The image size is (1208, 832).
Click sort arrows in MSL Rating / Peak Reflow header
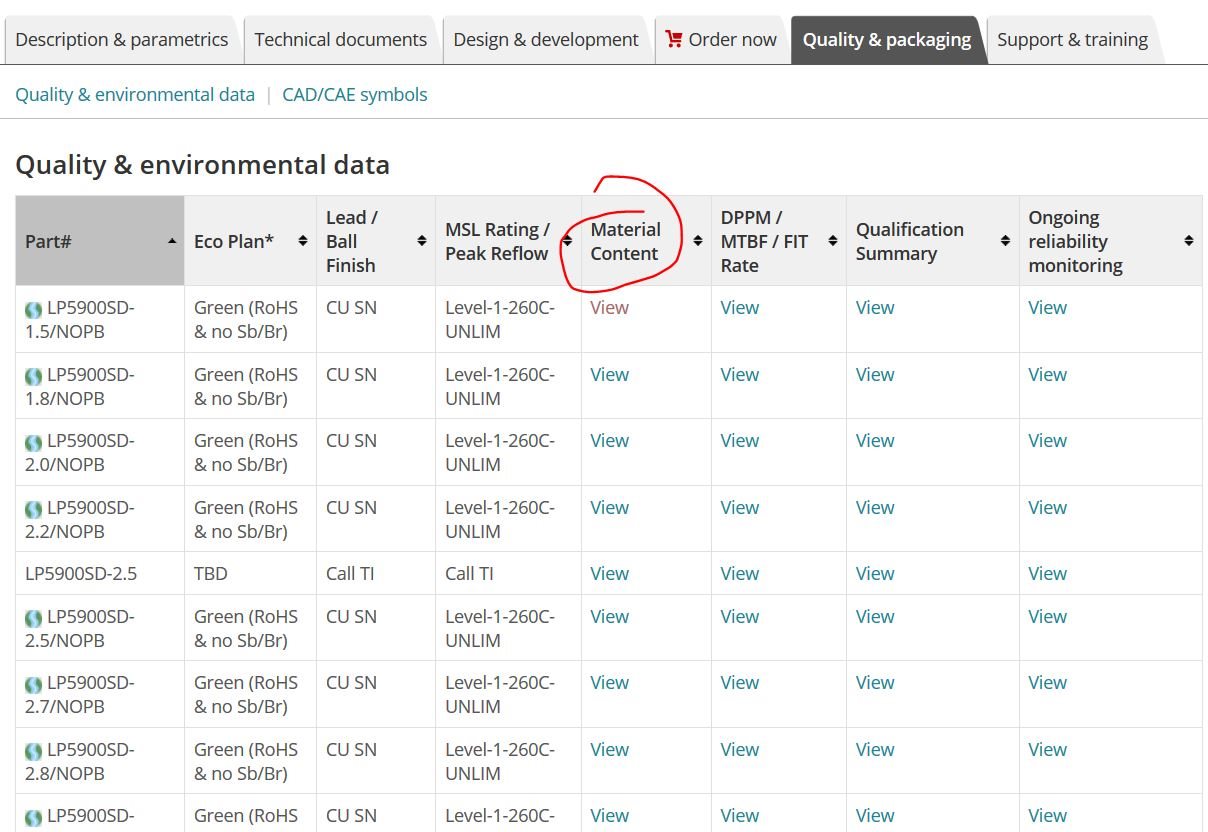(567, 241)
